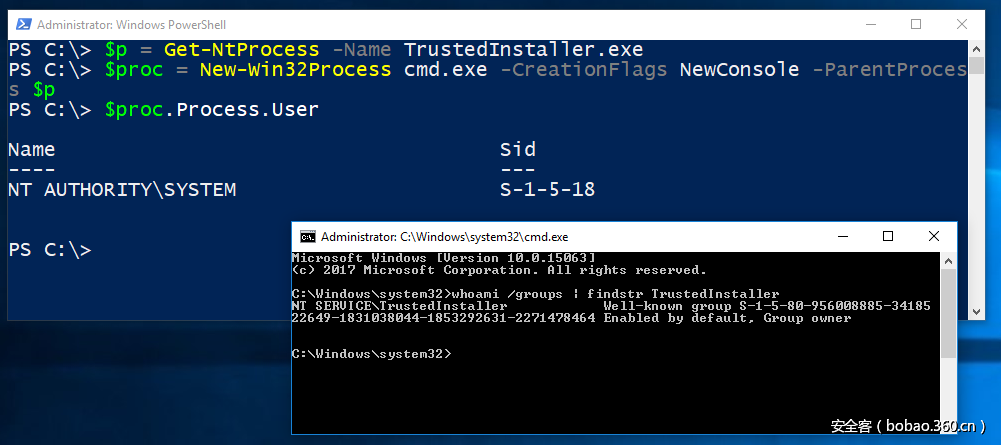Click the C:\Windows\system32> prompt in cmd
Screen dimensions: 1001x445
pos(371,353)
